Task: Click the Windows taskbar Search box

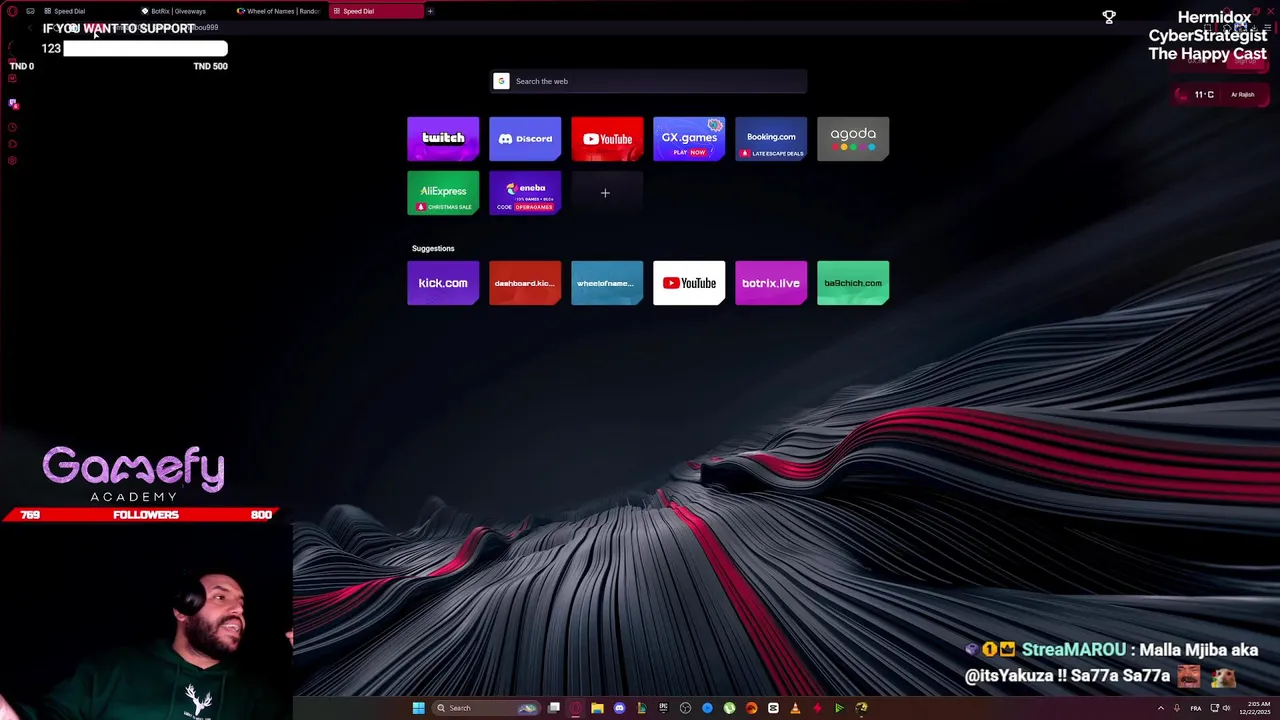Action: click(x=485, y=708)
